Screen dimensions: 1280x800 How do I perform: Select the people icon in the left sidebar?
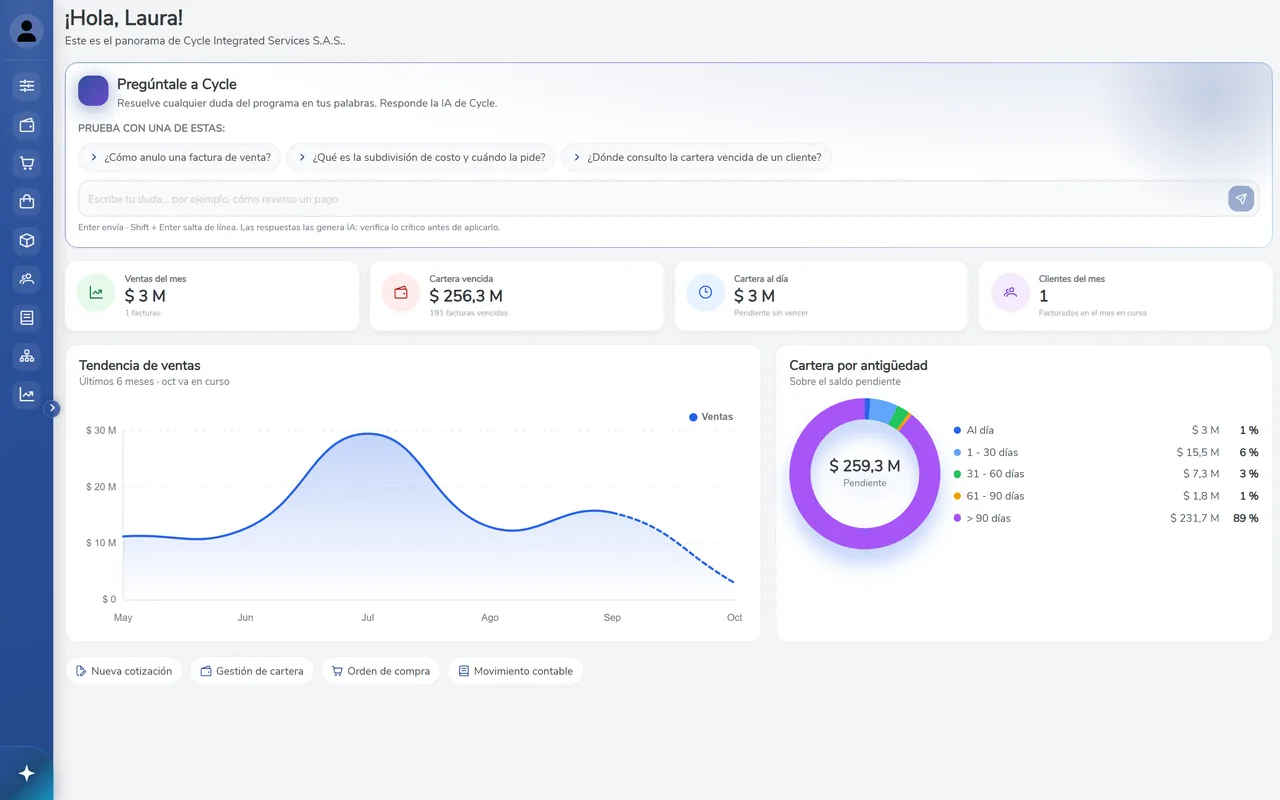click(27, 279)
